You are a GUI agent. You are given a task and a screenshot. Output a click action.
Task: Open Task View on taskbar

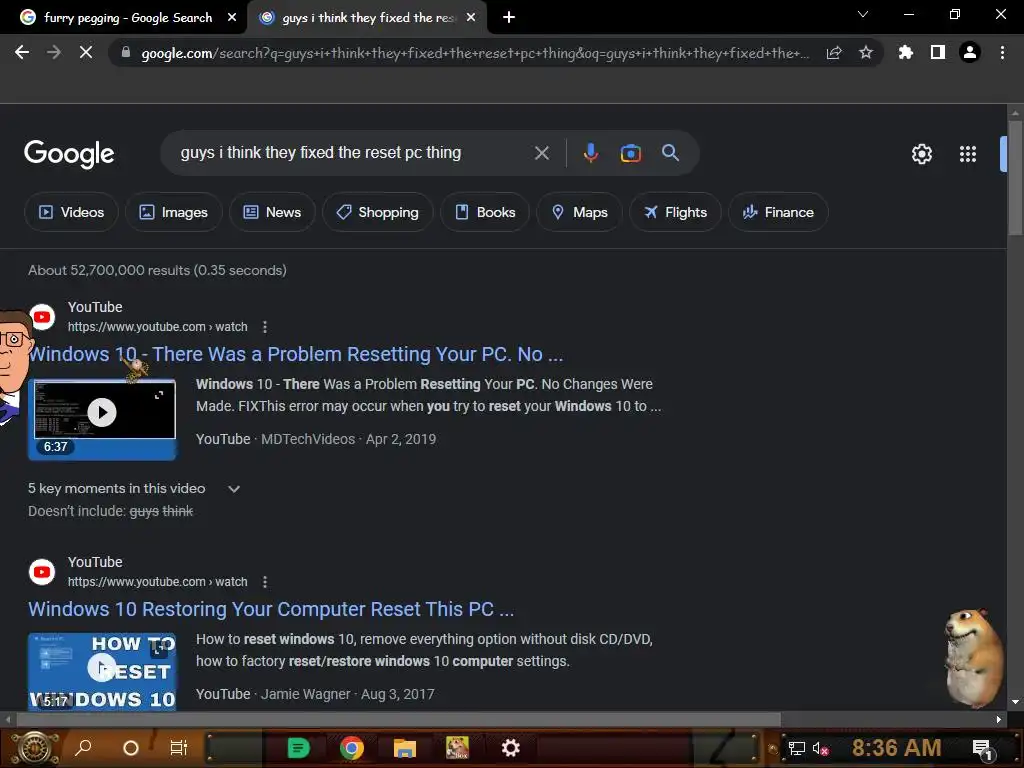point(178,748)
